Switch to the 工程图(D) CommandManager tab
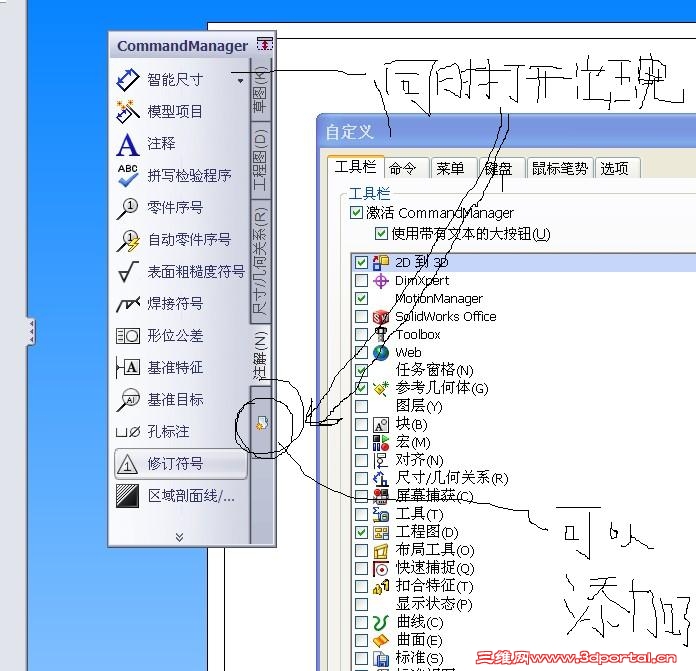This screenshot has height=671, width=696. pos(261,160)
